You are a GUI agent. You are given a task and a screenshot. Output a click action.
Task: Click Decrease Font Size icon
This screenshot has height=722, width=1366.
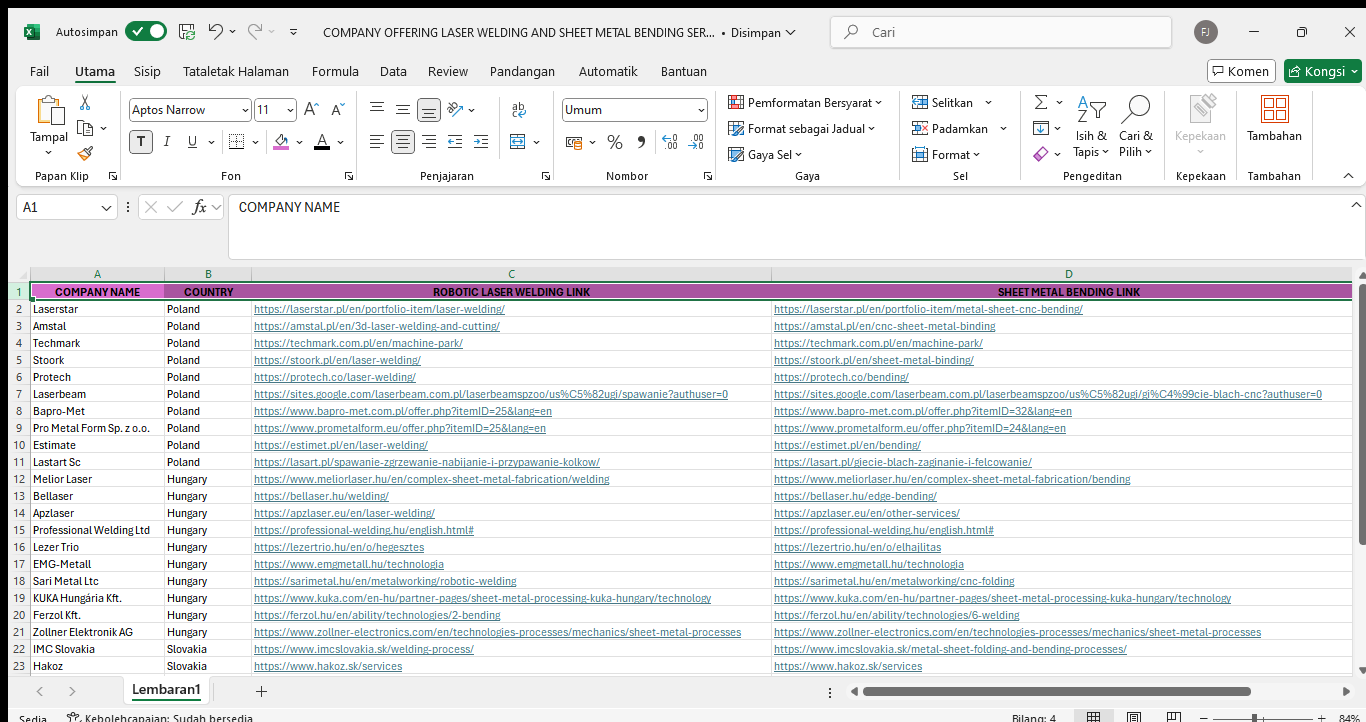click(337, 110)
